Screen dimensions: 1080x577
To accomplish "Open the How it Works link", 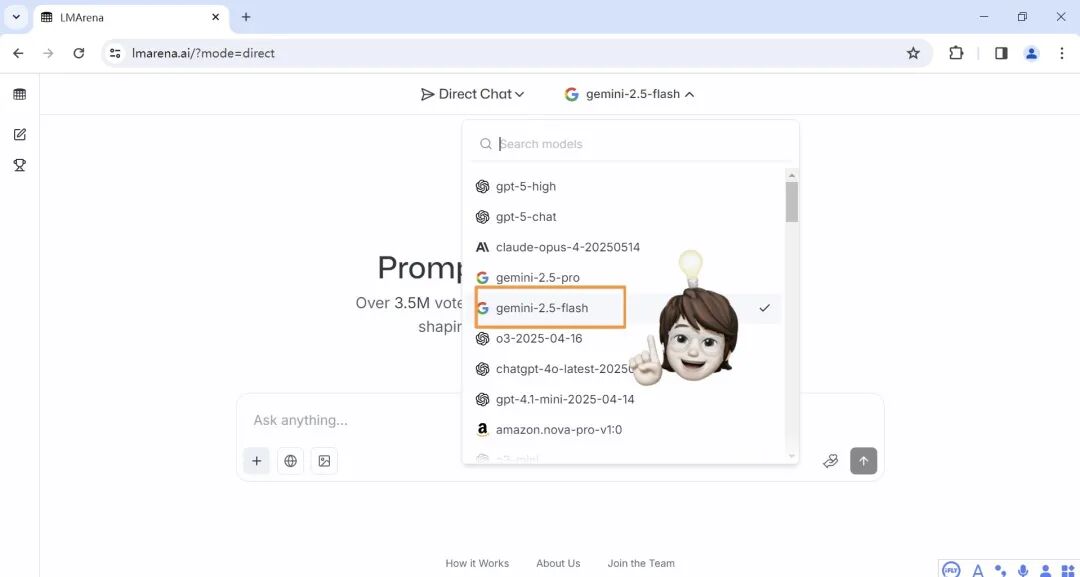I will pos(477,563).
